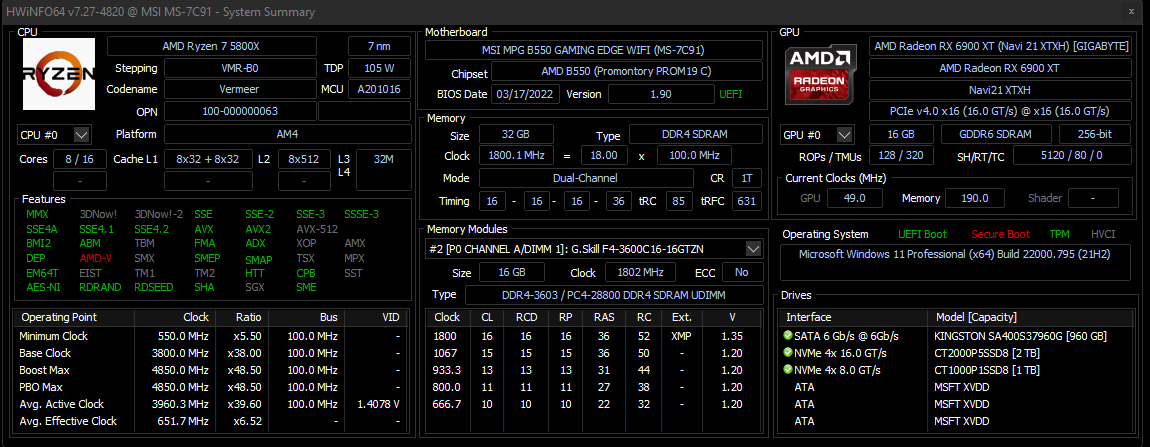Select the 933.3 clock row in timing table

pyautogui.click(x=595, y=370)
